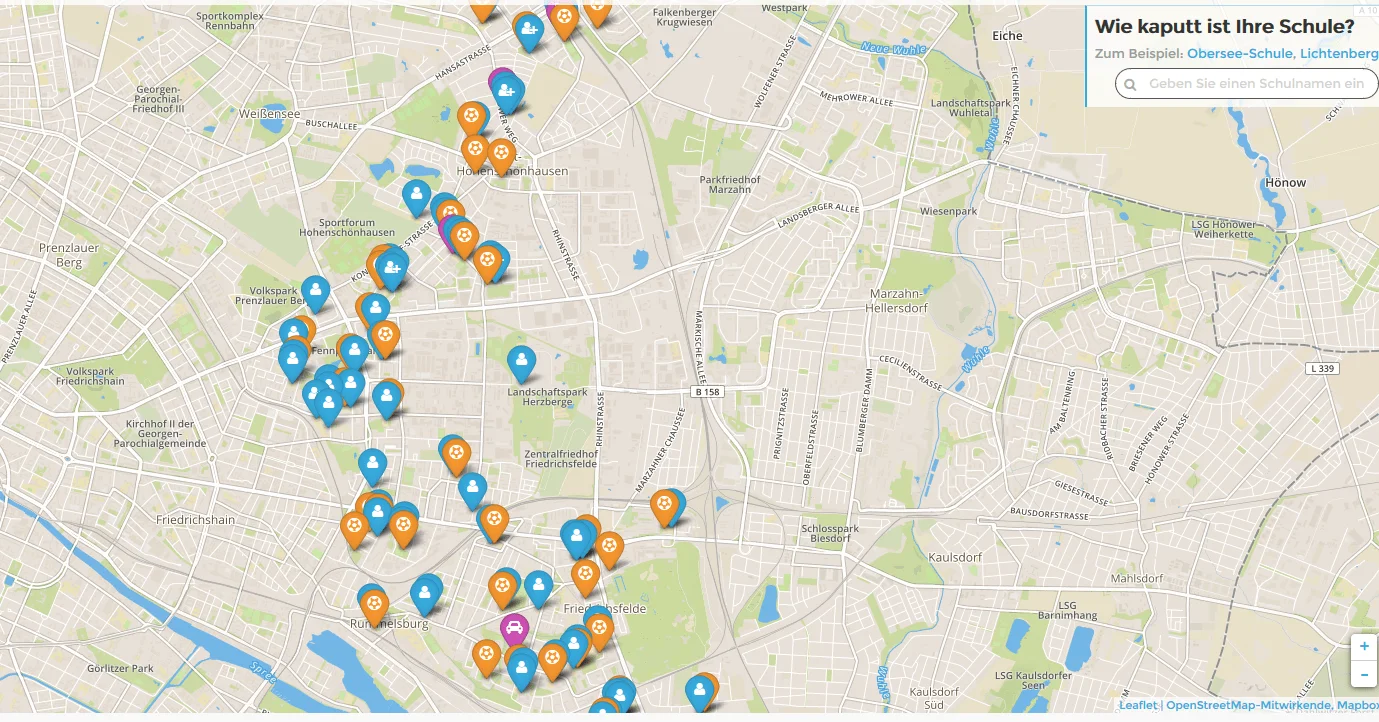Select the orange marker beside Marzahner Chaussee
Screen dimensions: 1379x722
pos(664,505)
